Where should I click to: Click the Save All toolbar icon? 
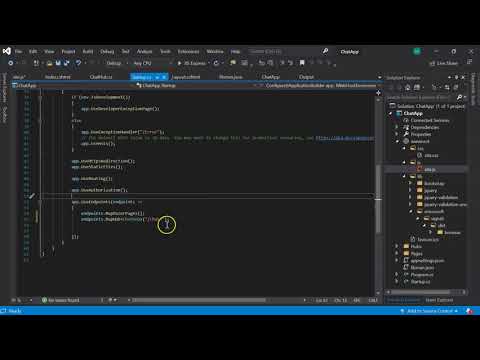(x=66, y=63)
